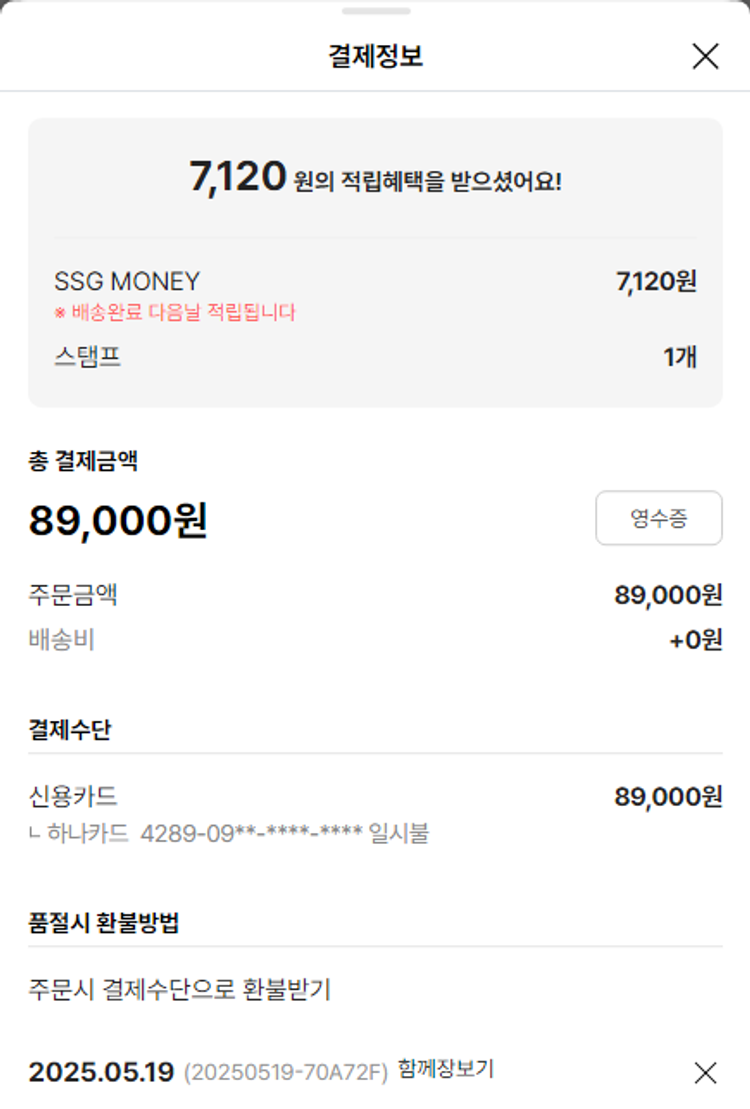Click the 7,120원 적립혜택 headline
Image resolution: width=750 pixels, height=1109 pixels.
click(375, 179)
